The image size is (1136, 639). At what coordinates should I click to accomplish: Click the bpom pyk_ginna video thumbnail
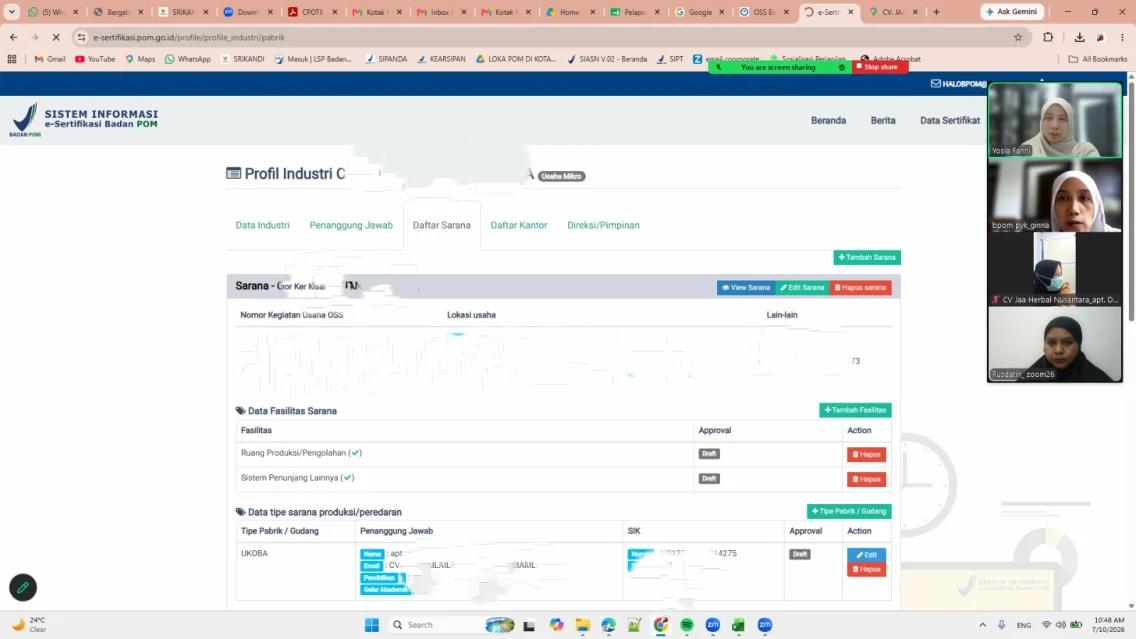[1054, 195]
